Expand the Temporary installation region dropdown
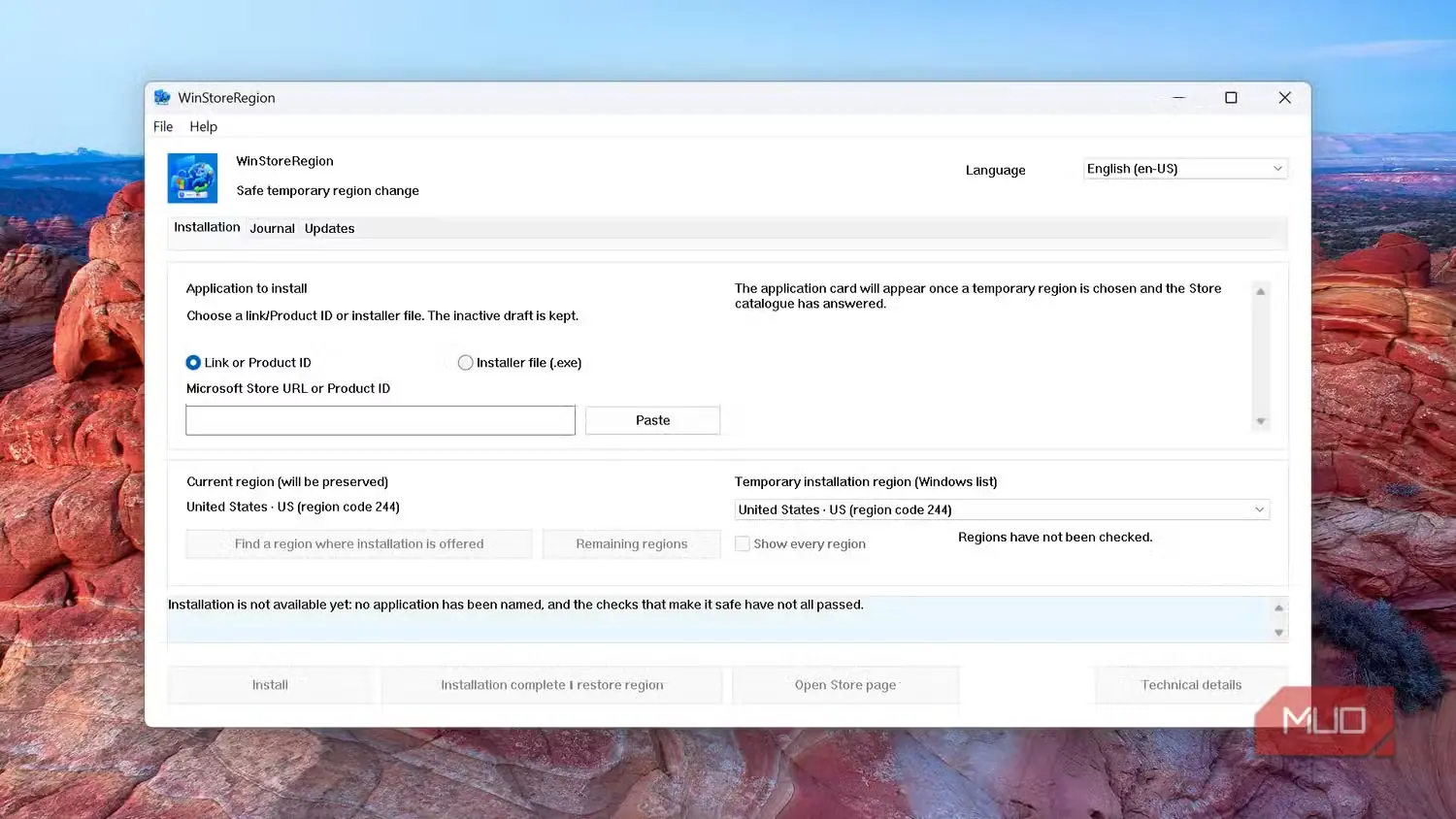Screen dimensions: 1456x819 coord(1002,509)
